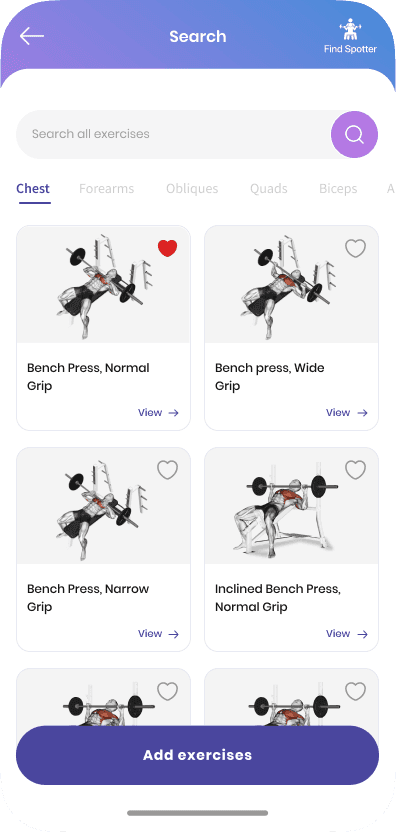Viewport: 396px width, 832px height.
Task: Switch to the Obliques tab
Action: pyautogui.click(x=192, y=189)
